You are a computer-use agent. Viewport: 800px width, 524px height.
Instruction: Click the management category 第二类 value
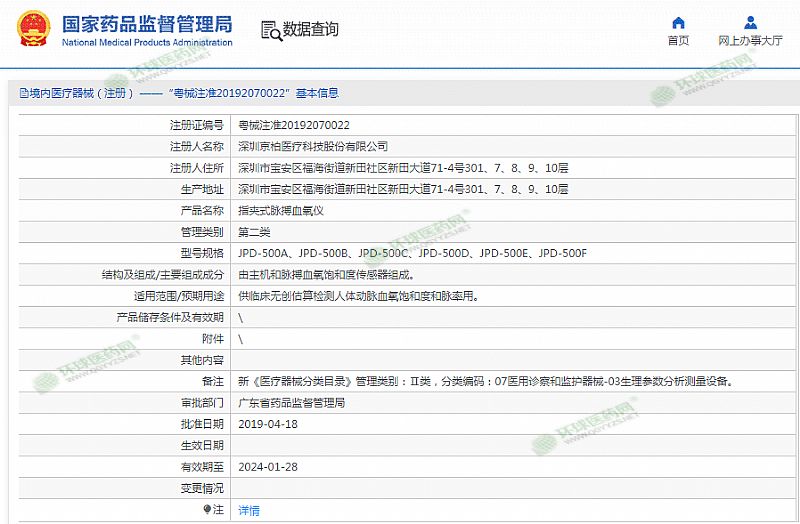255,232
